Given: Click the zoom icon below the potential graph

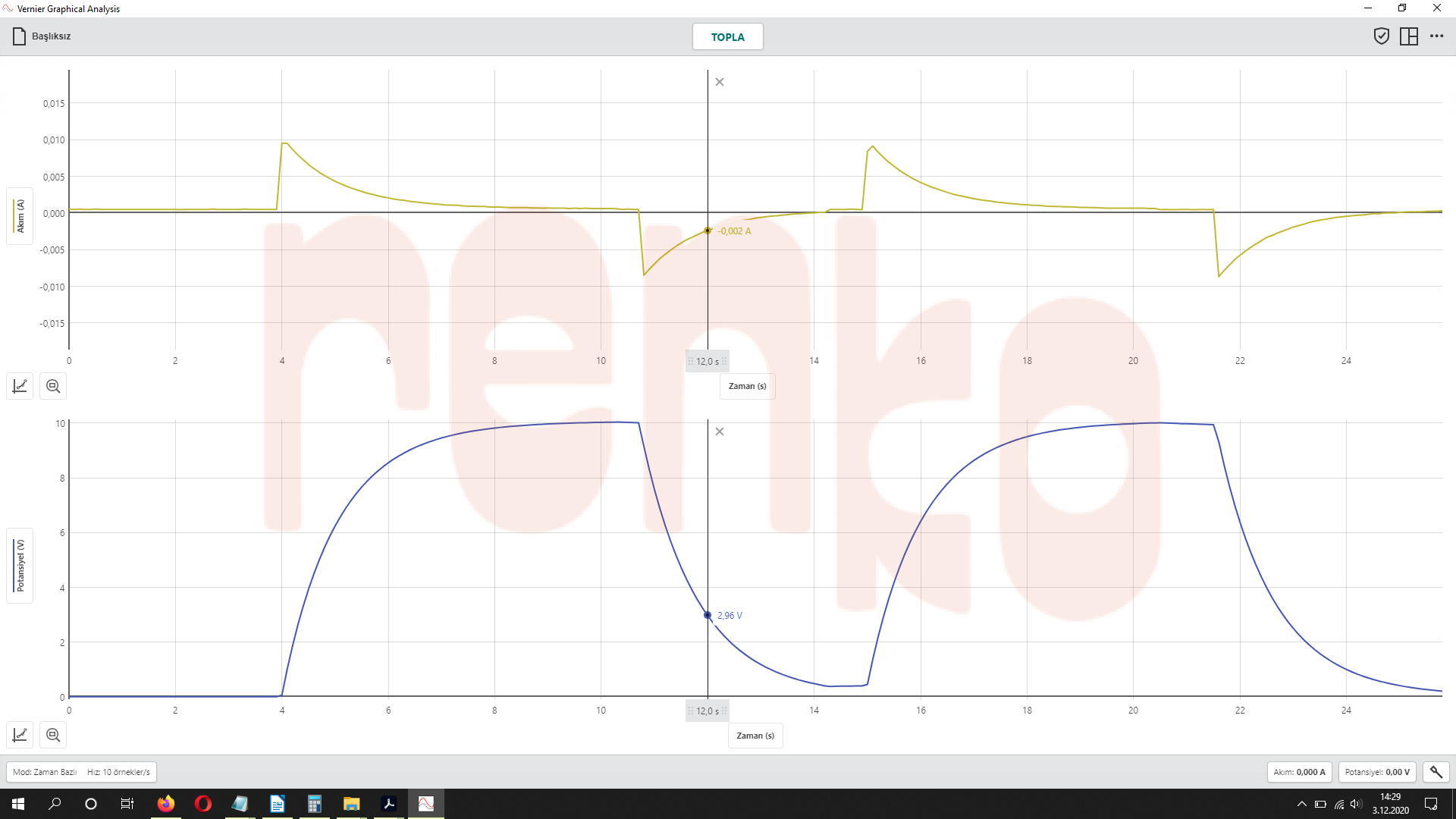Looking at the screenshot, I should point(53,735).
